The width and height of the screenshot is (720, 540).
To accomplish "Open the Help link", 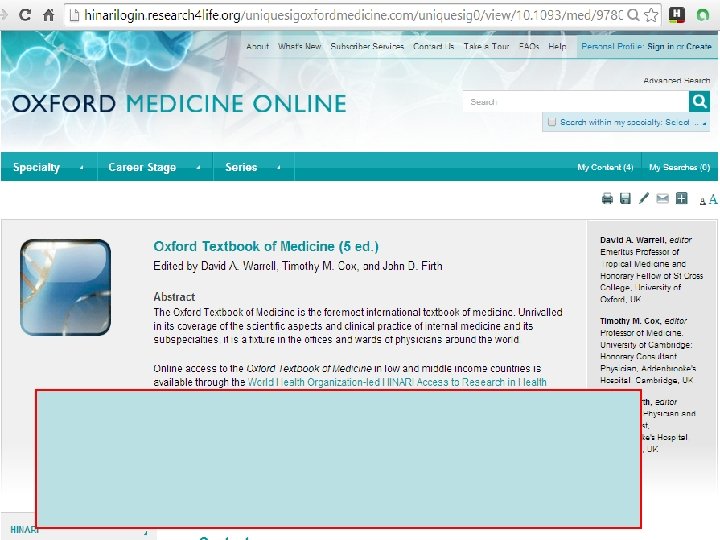I will coord(557,46).
